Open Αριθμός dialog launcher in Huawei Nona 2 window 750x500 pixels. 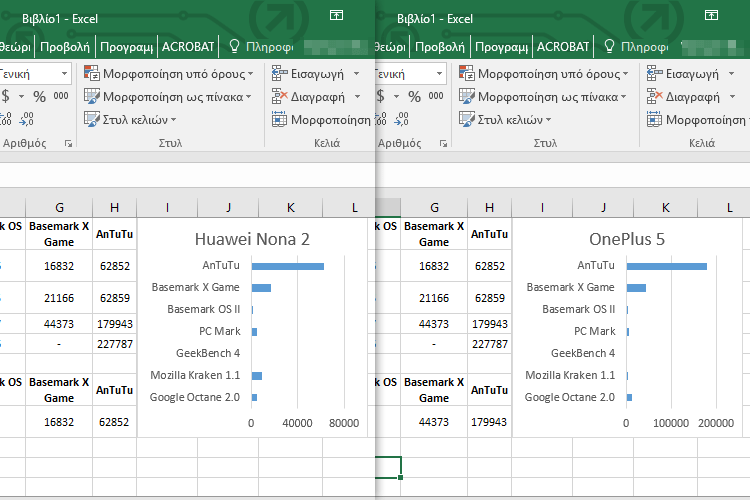pyautogui.click(x=68, y=144)
